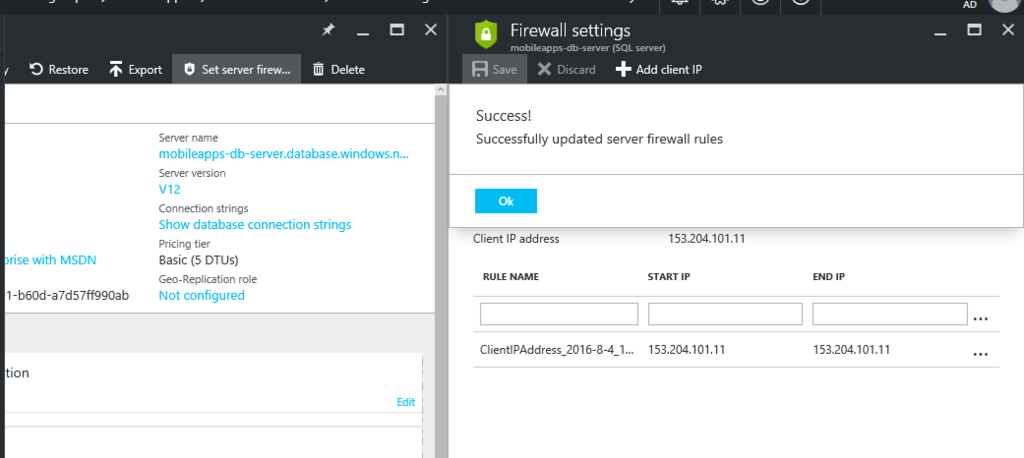Click the 'Client IP address' label
The image size is (1024, 458).
click(516, 238)
